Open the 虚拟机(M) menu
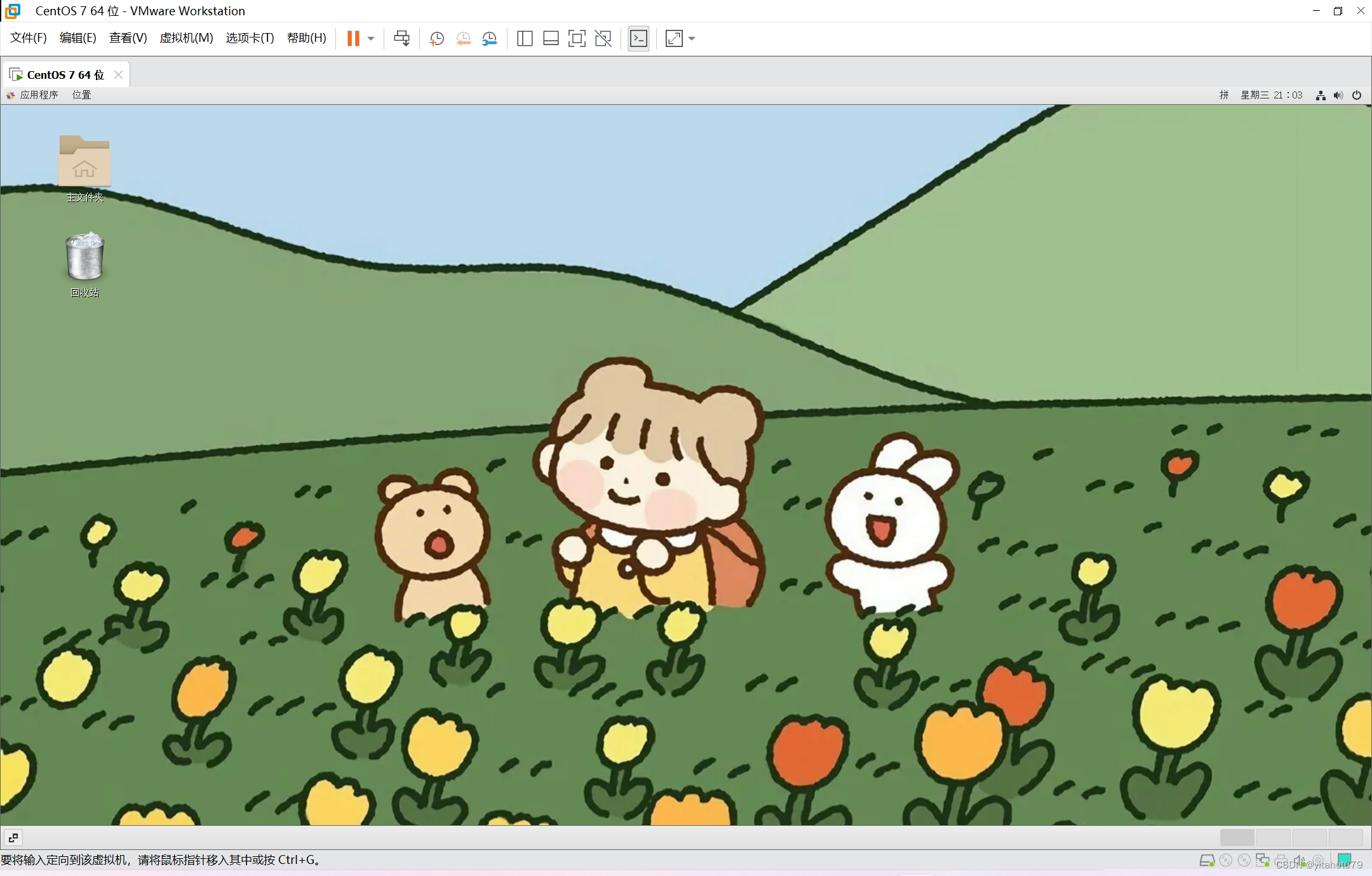This screenshot has height=876, width=1372. 186,38
